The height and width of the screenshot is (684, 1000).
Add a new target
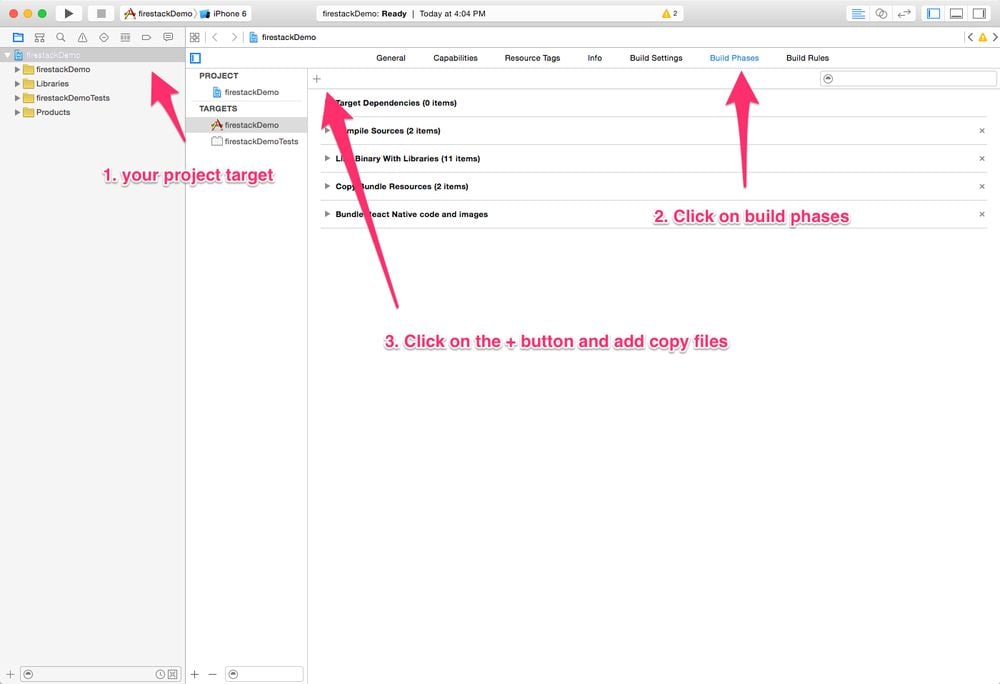pyautogui.click(x=195, y=674)
